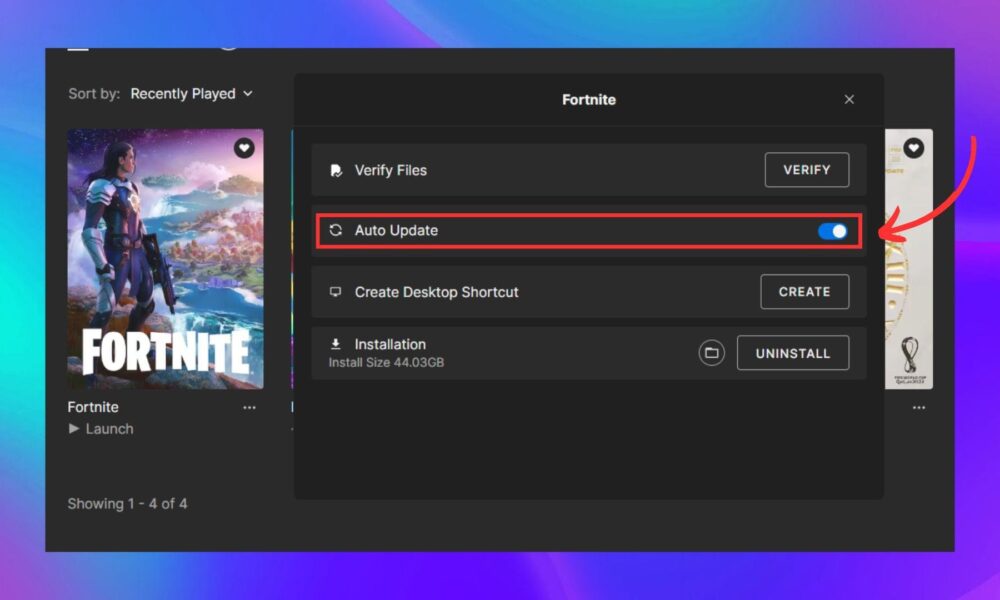Screen dimensions: 1000x600
Task: Close the Fortnite settings dialog
Action: (x=849, y=99)
